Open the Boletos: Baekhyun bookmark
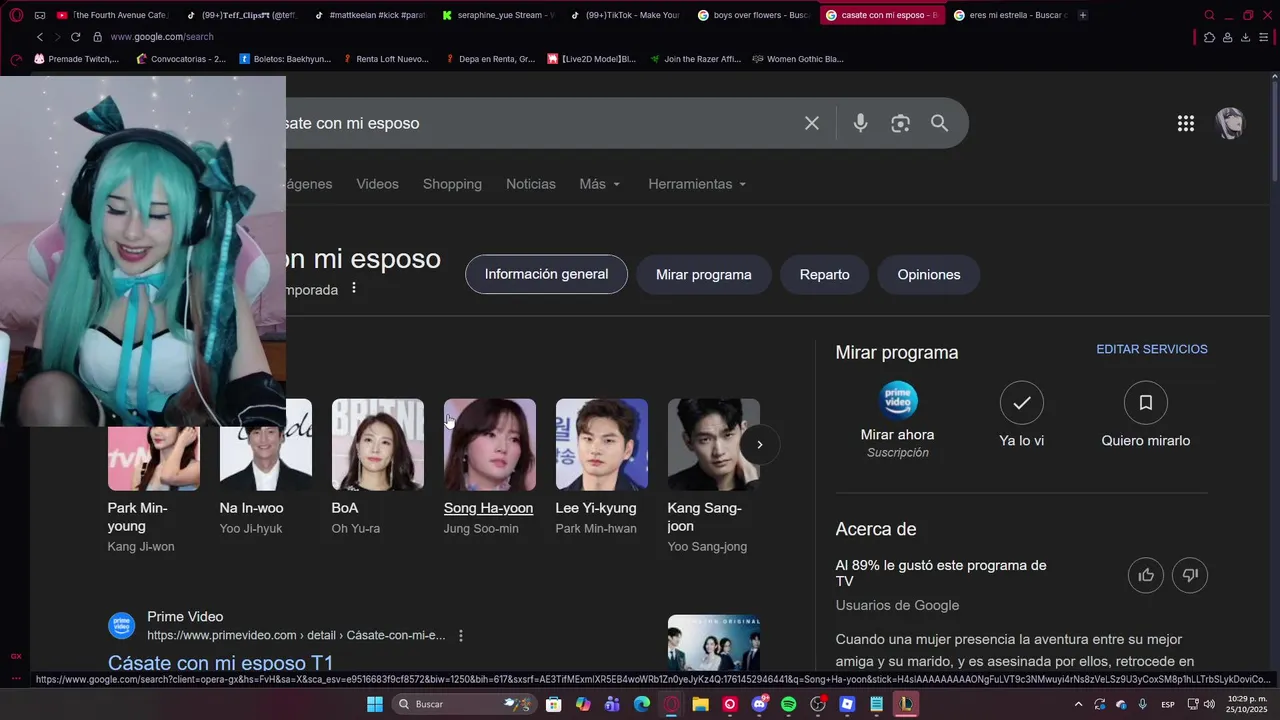Viewport: 1280px width, 720px height. (x=284, y=59)
